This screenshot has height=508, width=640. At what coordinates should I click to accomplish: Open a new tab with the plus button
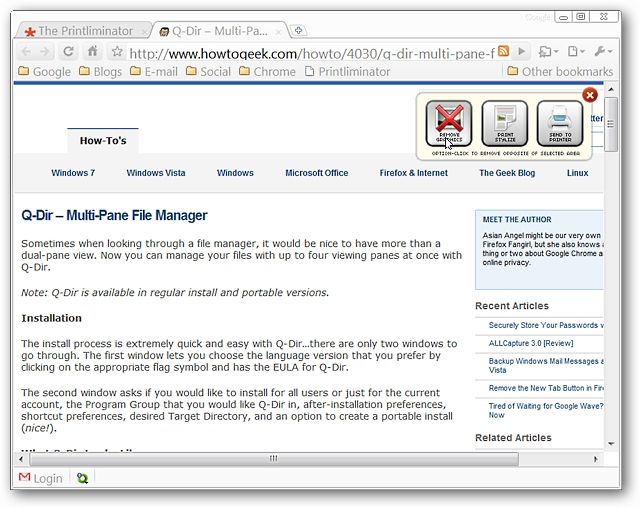[x=298, y=31]
